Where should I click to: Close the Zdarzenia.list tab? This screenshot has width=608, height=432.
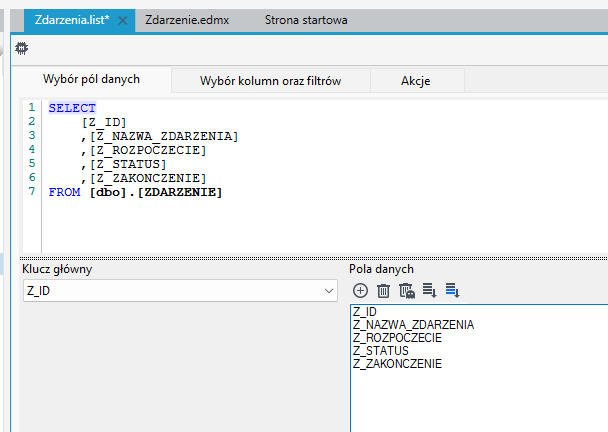coord(123,21)
